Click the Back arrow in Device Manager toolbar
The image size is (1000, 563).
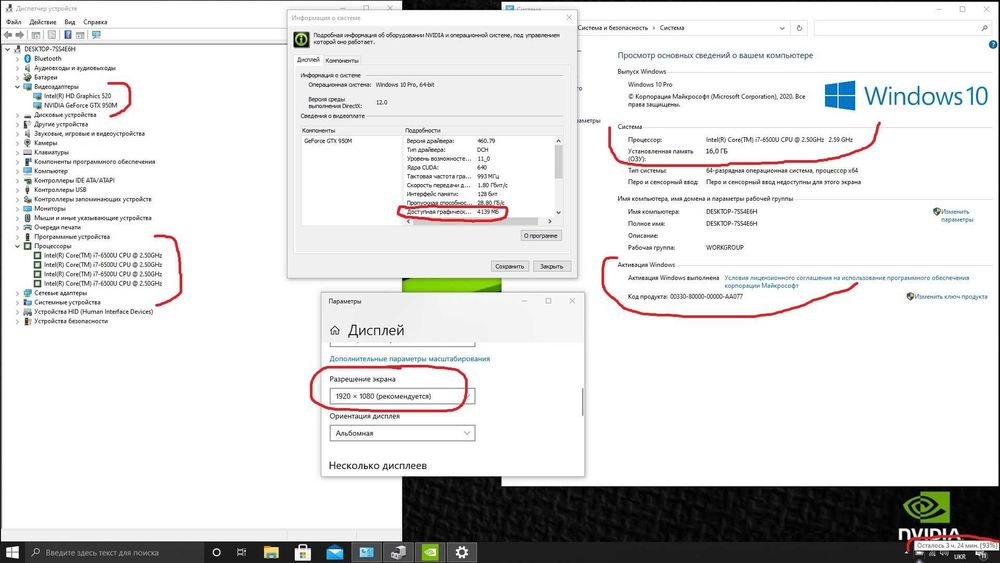(x=8, y=35)
